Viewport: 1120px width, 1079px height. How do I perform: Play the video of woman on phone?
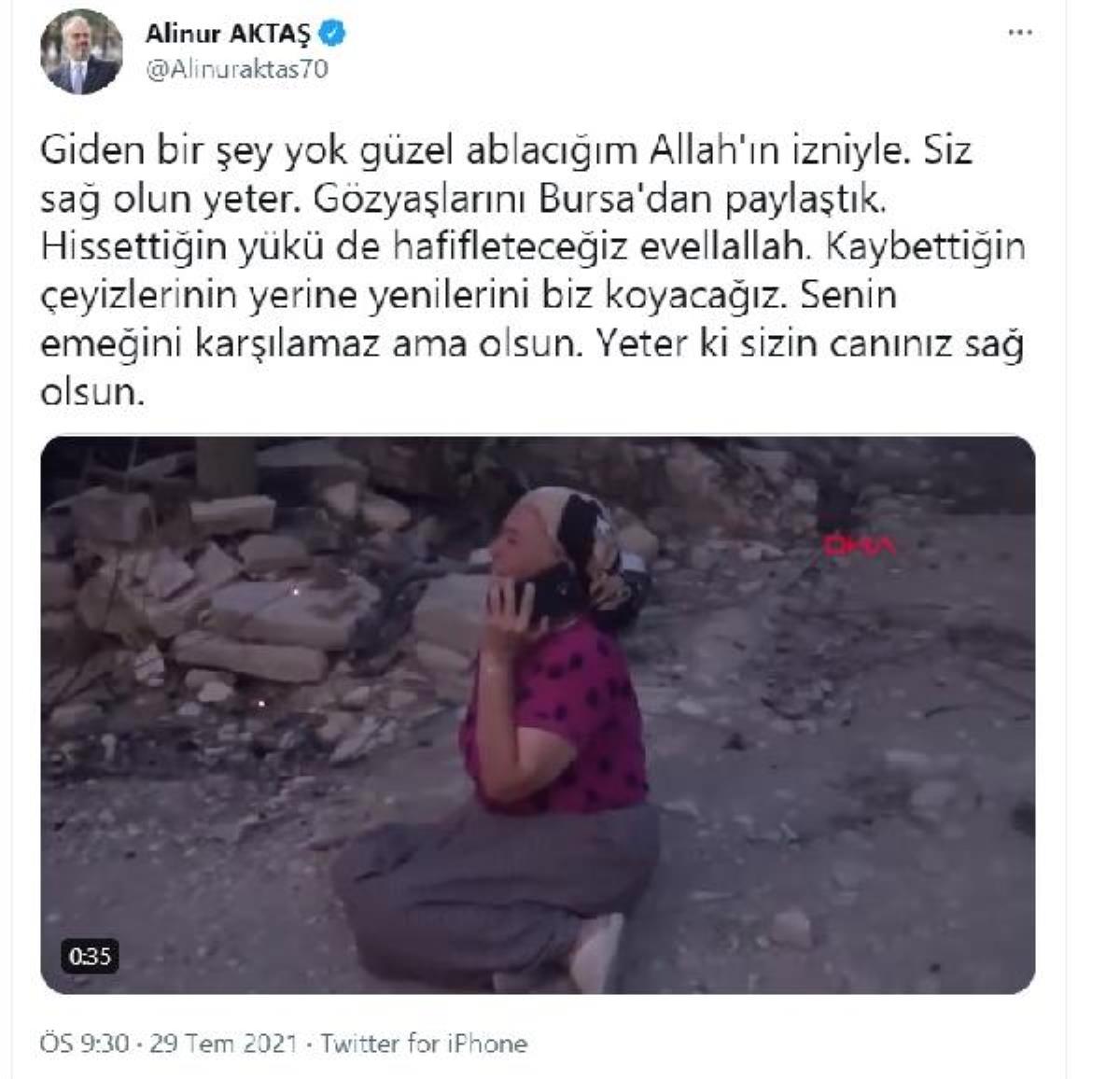538,715
